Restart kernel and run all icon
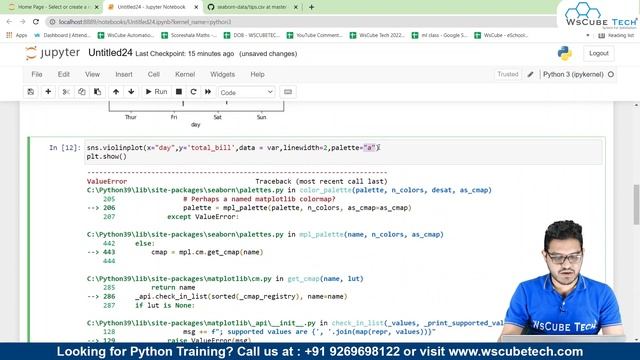 tap(208, 92)
